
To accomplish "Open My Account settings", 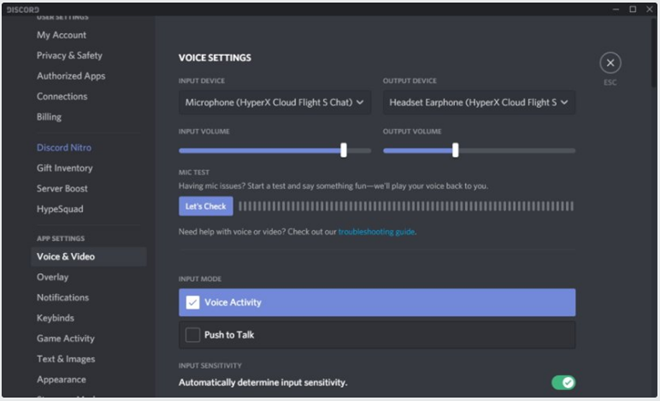I will tap(61, 35).
